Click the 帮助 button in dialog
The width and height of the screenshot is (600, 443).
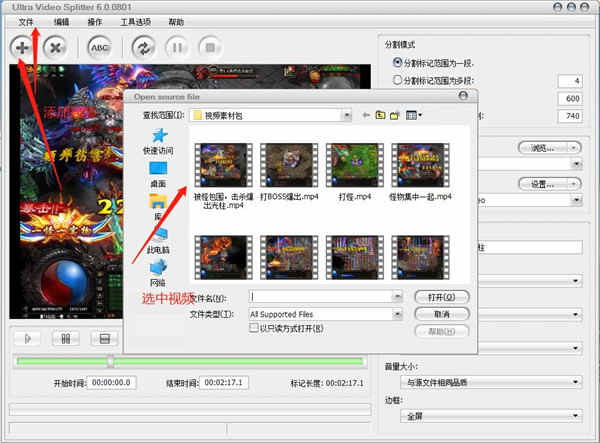click(x=442, y=331)
